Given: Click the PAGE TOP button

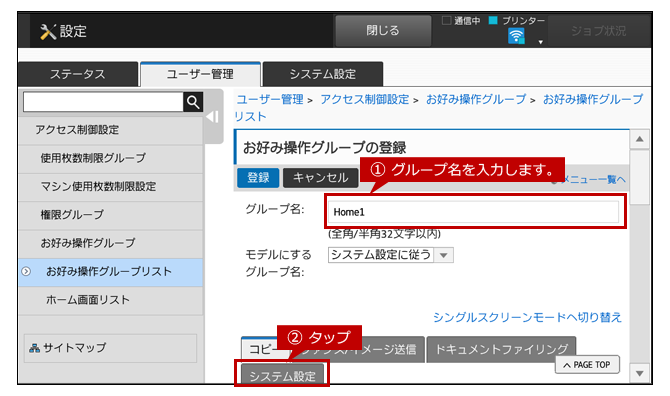Looking at the screenshot, I should (587, 365).
